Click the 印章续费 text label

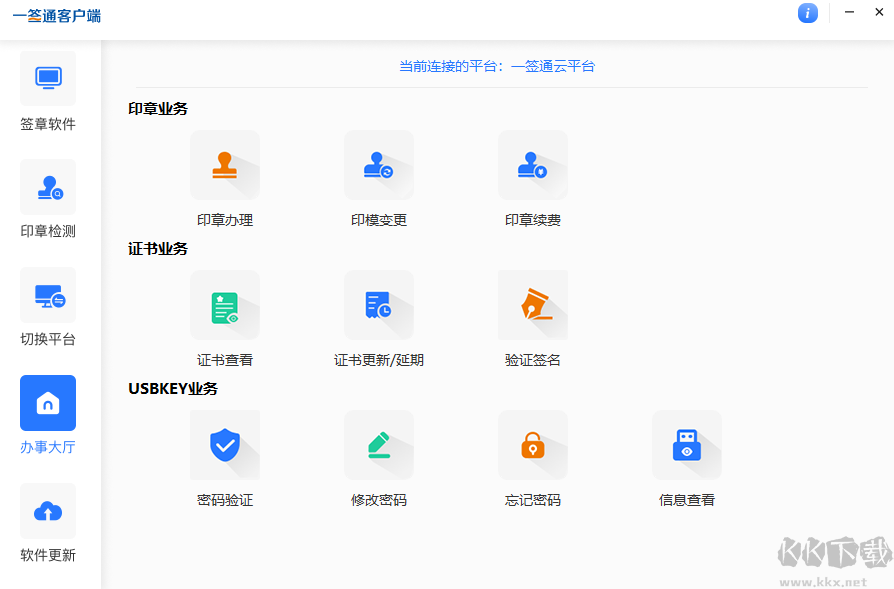pyautogui.click(x=533, y=220)
